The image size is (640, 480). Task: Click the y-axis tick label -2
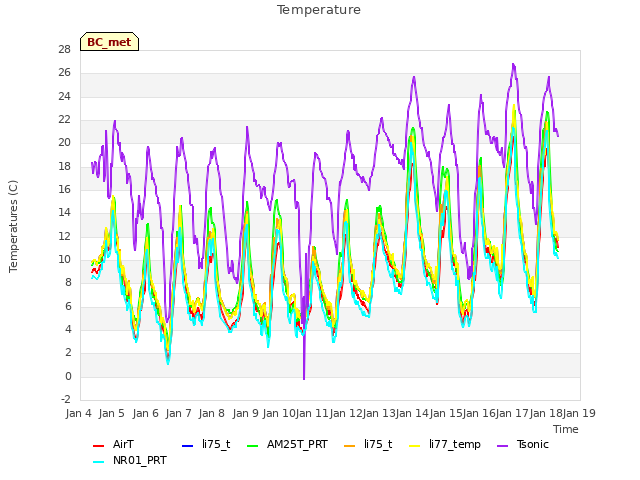(66, 399)
